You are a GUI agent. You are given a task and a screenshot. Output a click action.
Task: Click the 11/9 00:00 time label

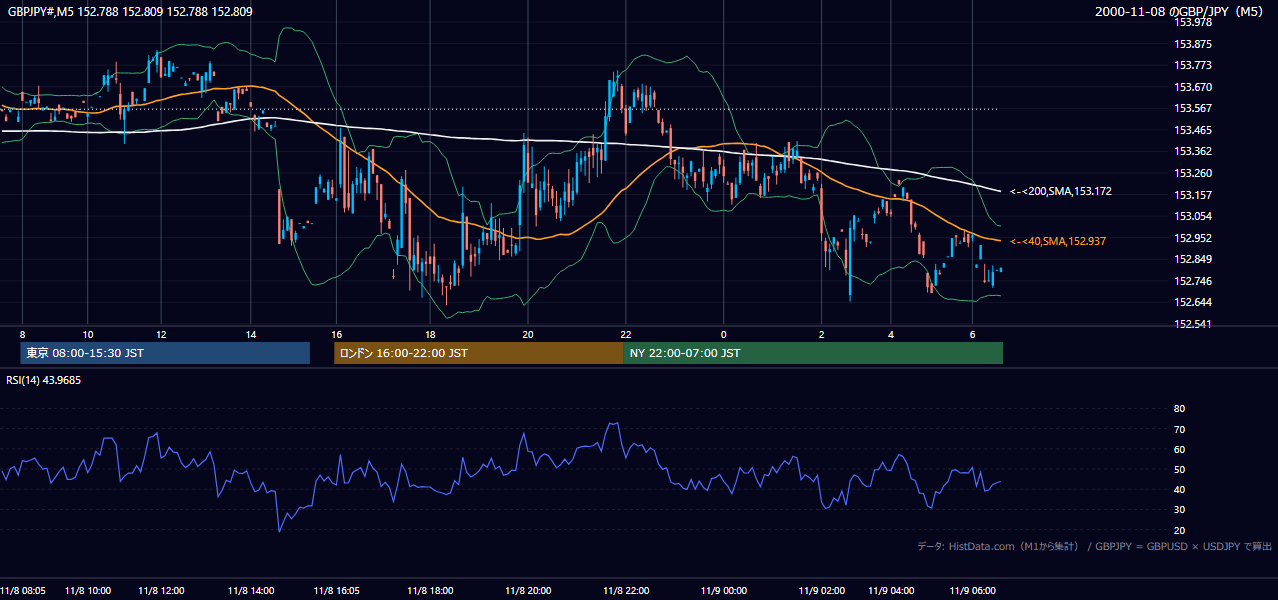pos(723,590)
